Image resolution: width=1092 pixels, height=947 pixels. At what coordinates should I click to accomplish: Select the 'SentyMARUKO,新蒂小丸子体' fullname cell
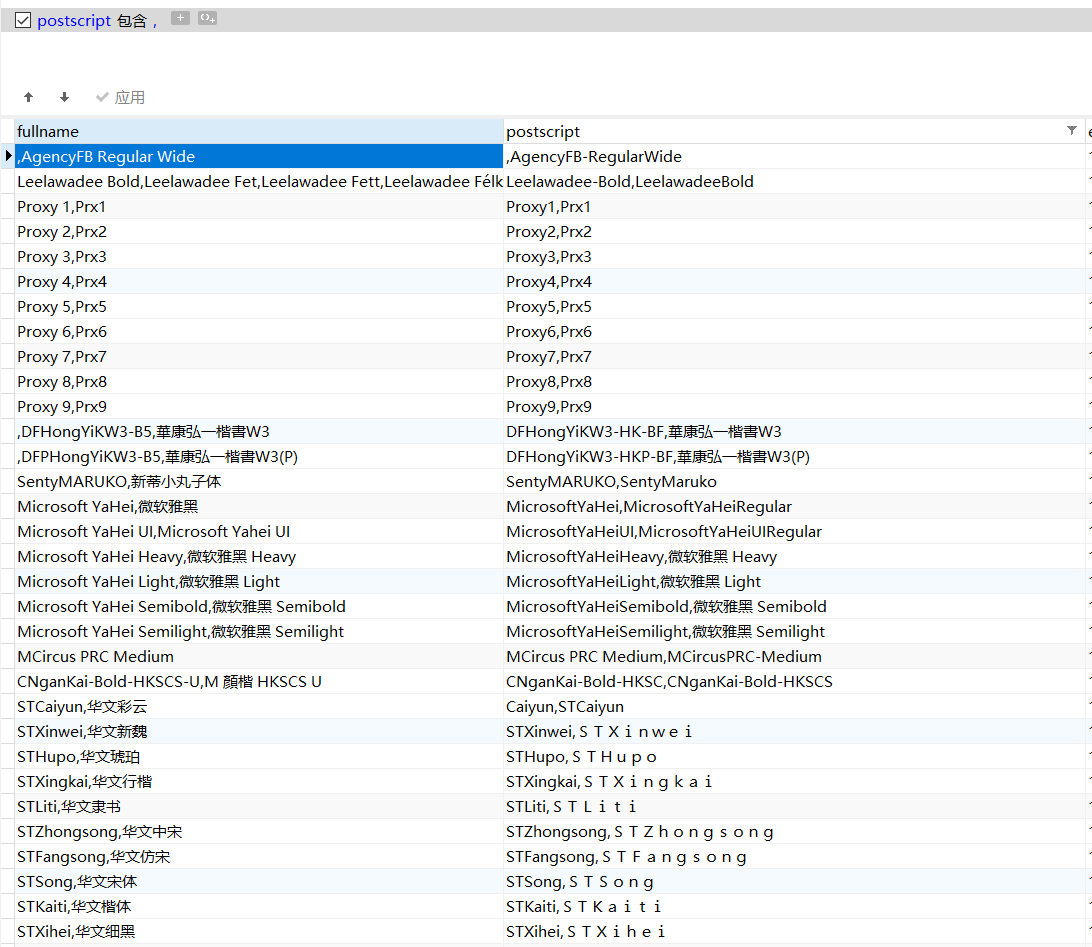tap(258, 482)
